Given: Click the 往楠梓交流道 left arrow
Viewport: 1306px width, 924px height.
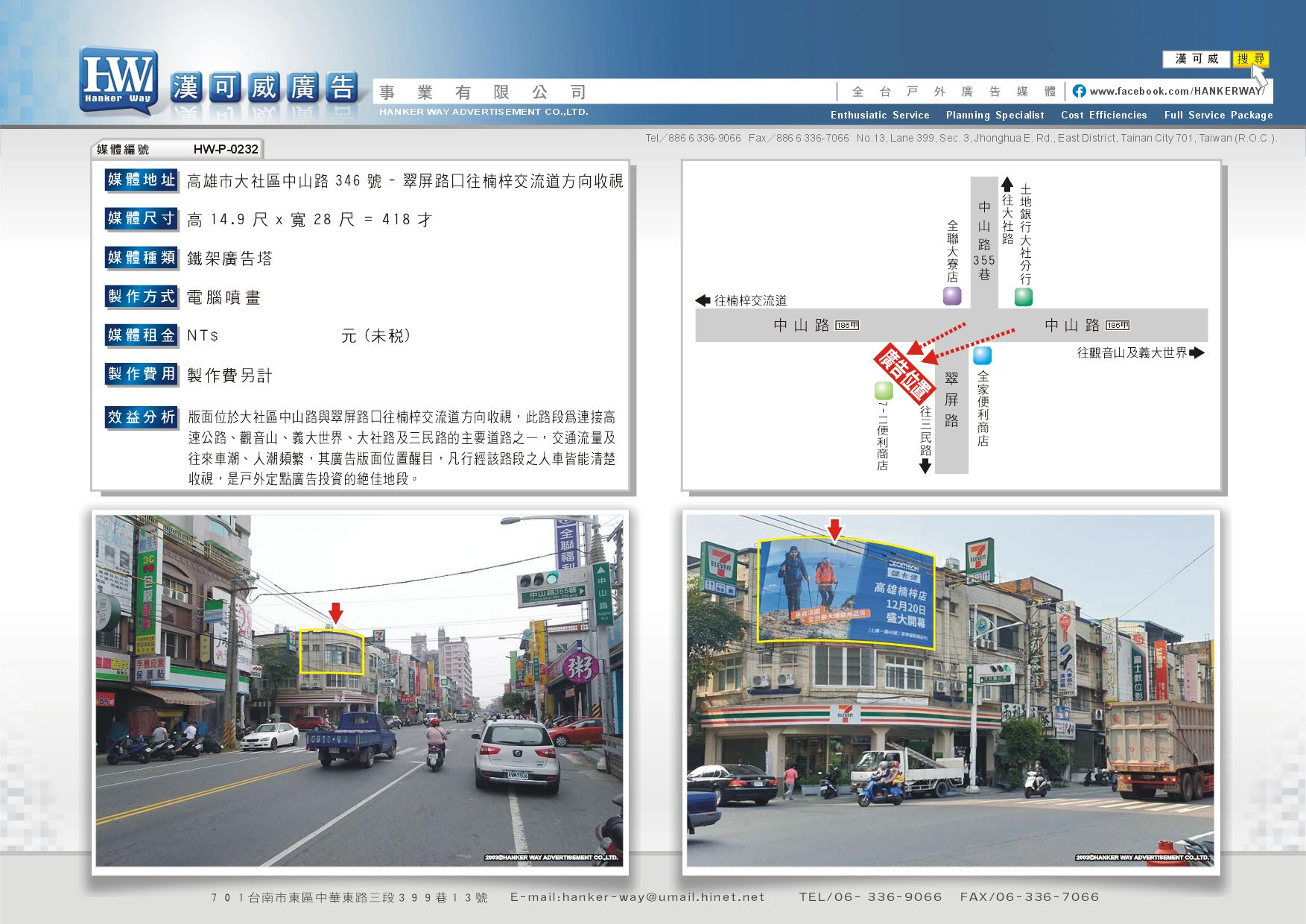Looking at the screenshot, I should click(x=703, y=300).
